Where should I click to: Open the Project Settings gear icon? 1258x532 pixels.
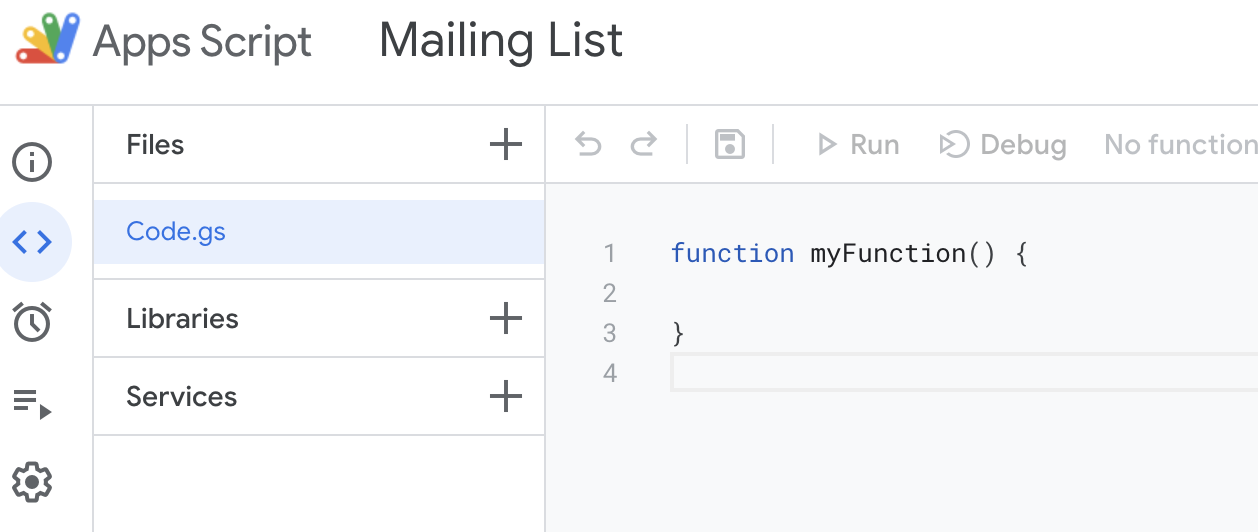(32, 483)
